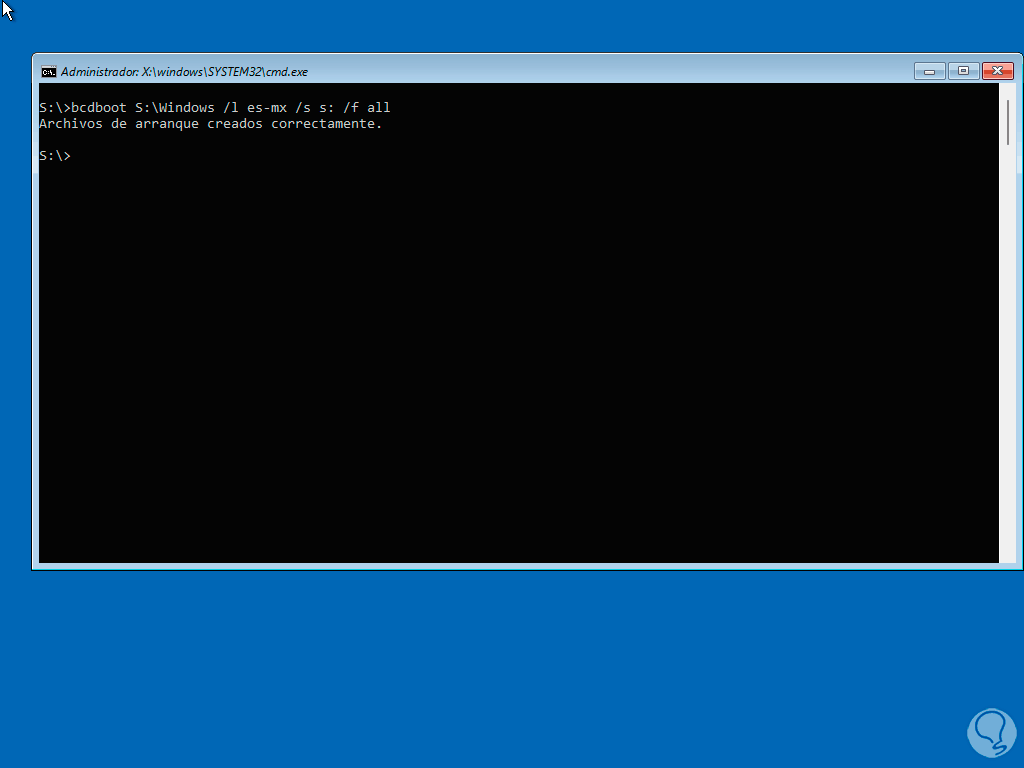Click the scrollbar track below the thumb

1006,350
